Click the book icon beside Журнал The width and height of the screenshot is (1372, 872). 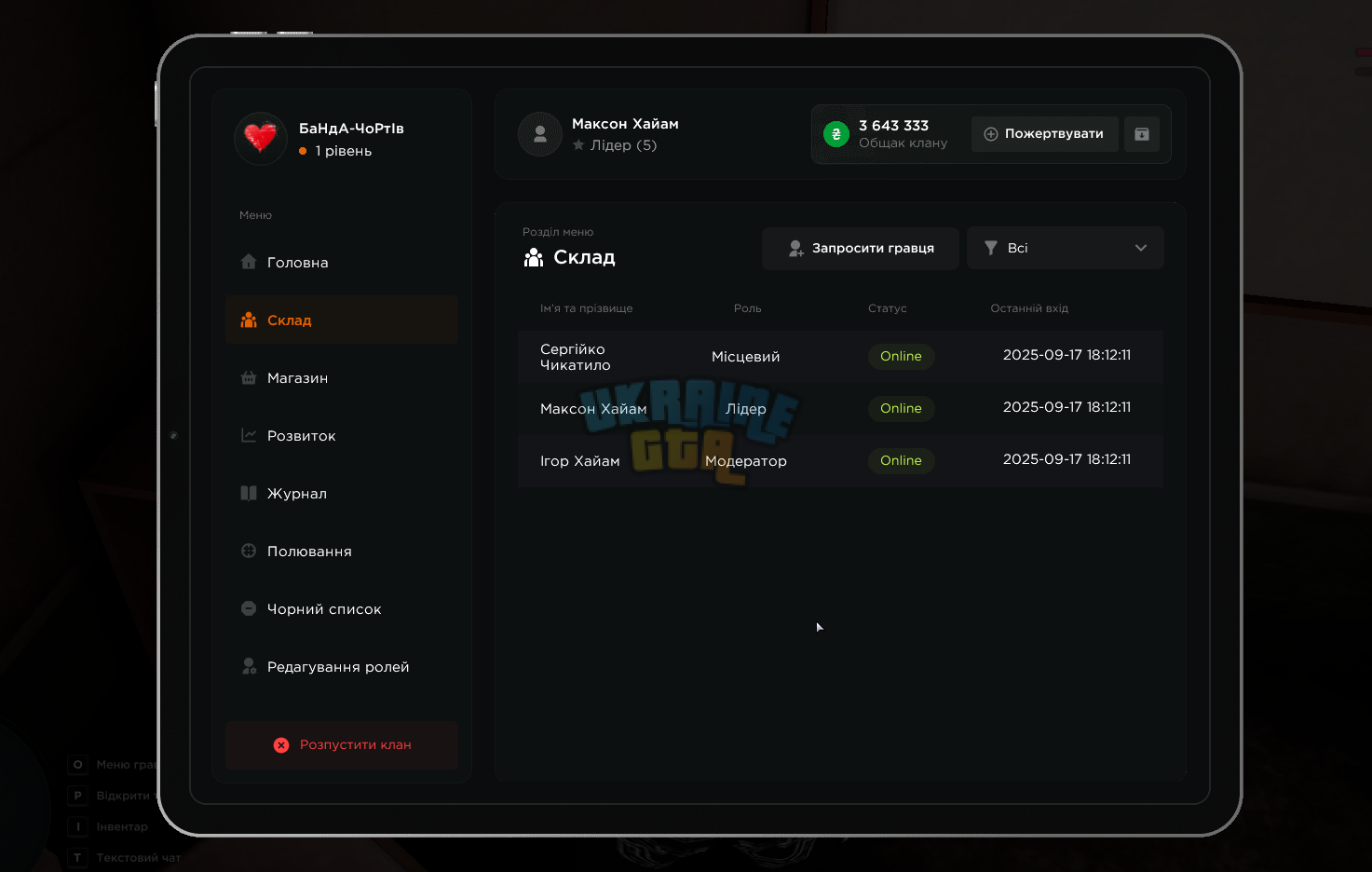click(249, 493)
